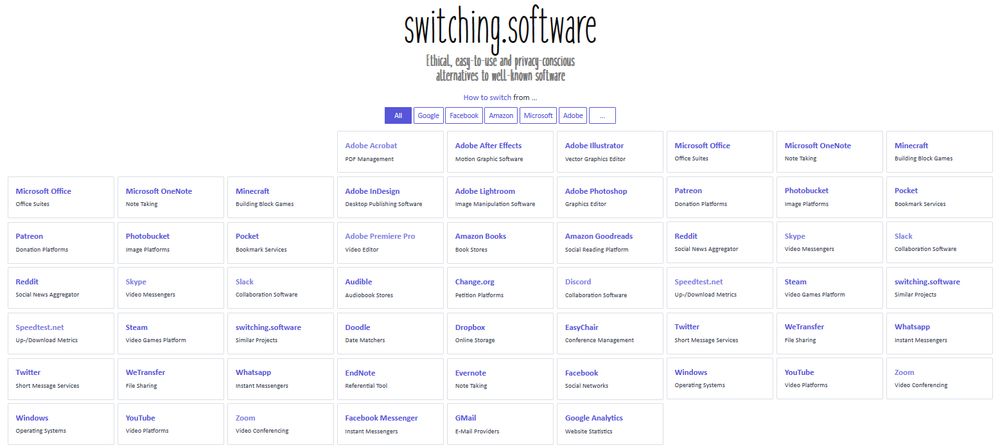Viewport: 1000px width, 448px height.
Task: Open the Facebook Messenger card
Action: [390, 424]
